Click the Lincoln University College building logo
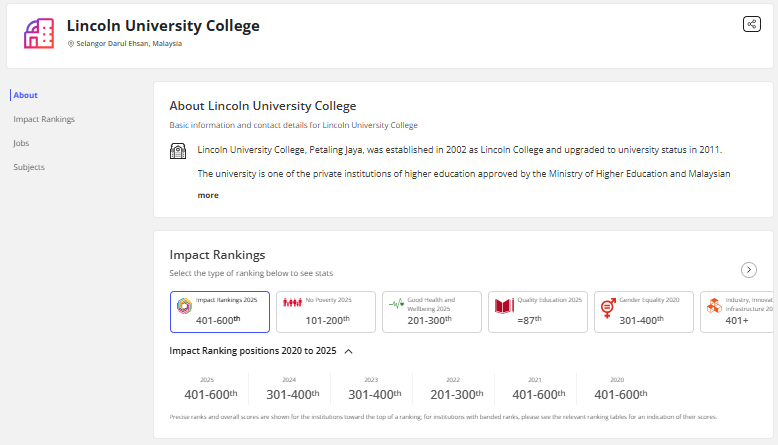The height and width of the screenshot is (445, 778). (39, 33)
